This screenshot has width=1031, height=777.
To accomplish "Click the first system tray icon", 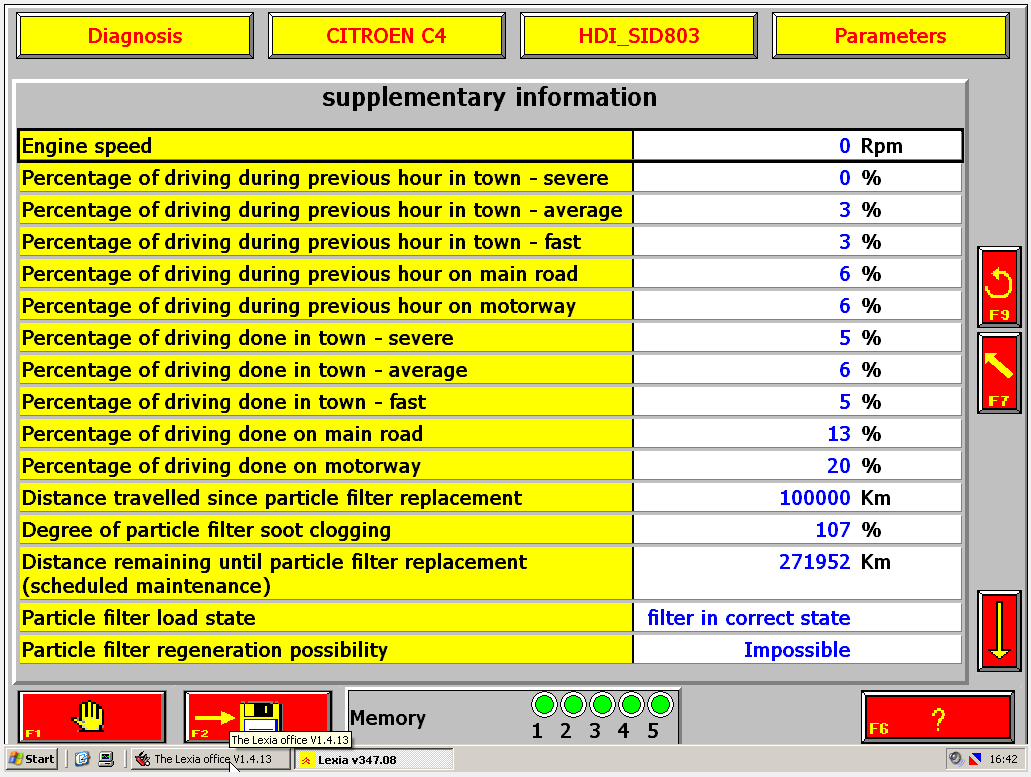I will [955, 759].
